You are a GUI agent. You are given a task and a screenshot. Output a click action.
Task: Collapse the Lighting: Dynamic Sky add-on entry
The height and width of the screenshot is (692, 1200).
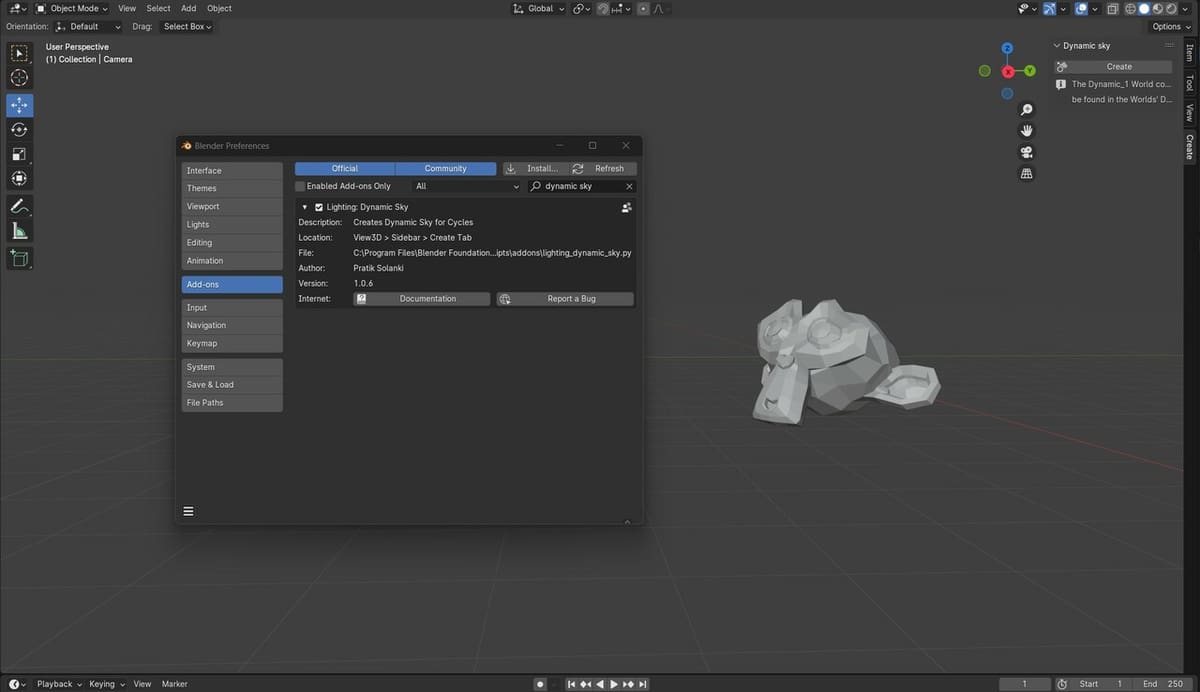[x=304, y=207]
